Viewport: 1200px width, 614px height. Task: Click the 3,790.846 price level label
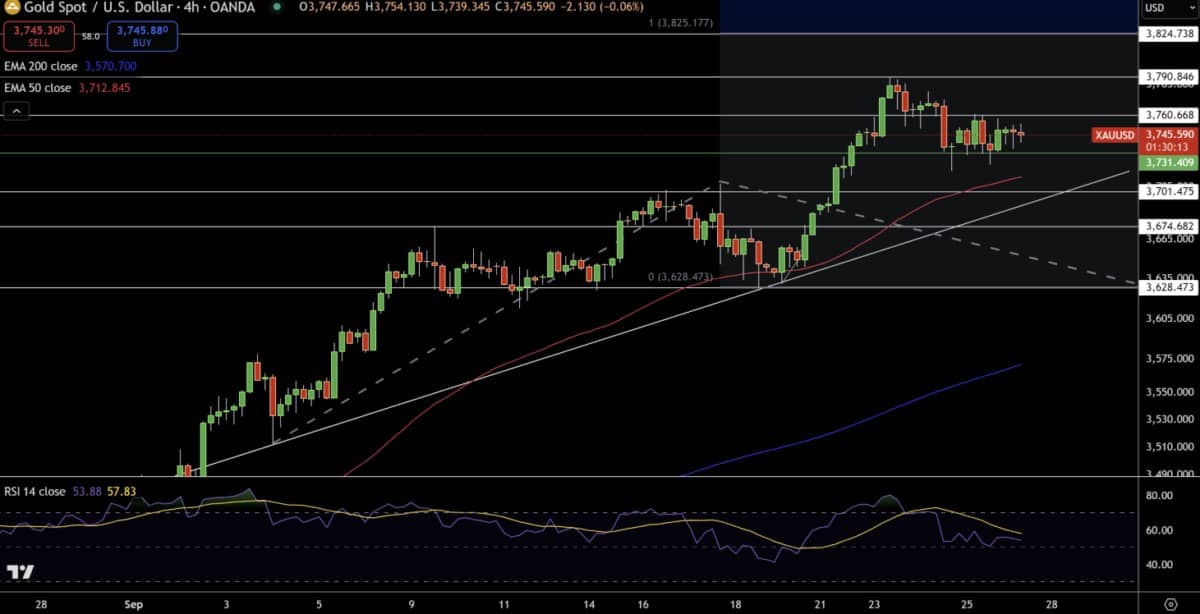[1168, 77]
